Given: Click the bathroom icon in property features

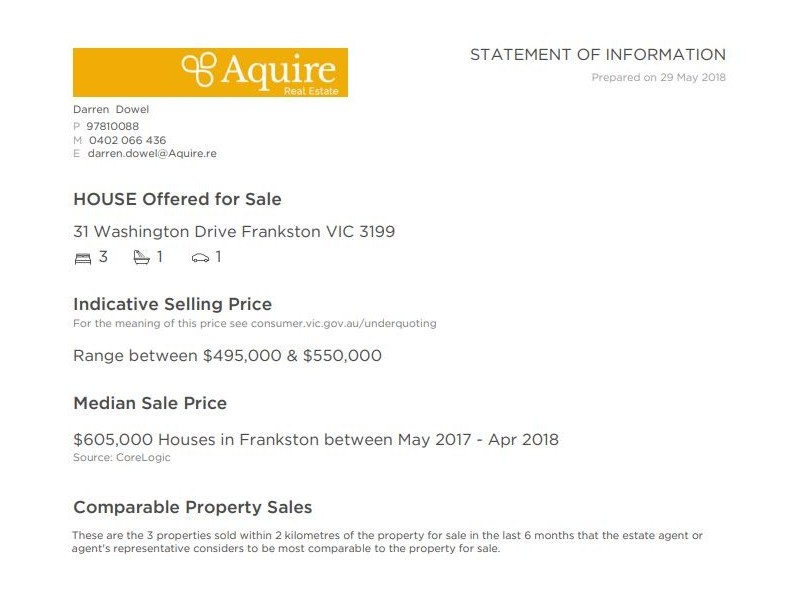Looking at the screenshot, I should pos(141,257).
